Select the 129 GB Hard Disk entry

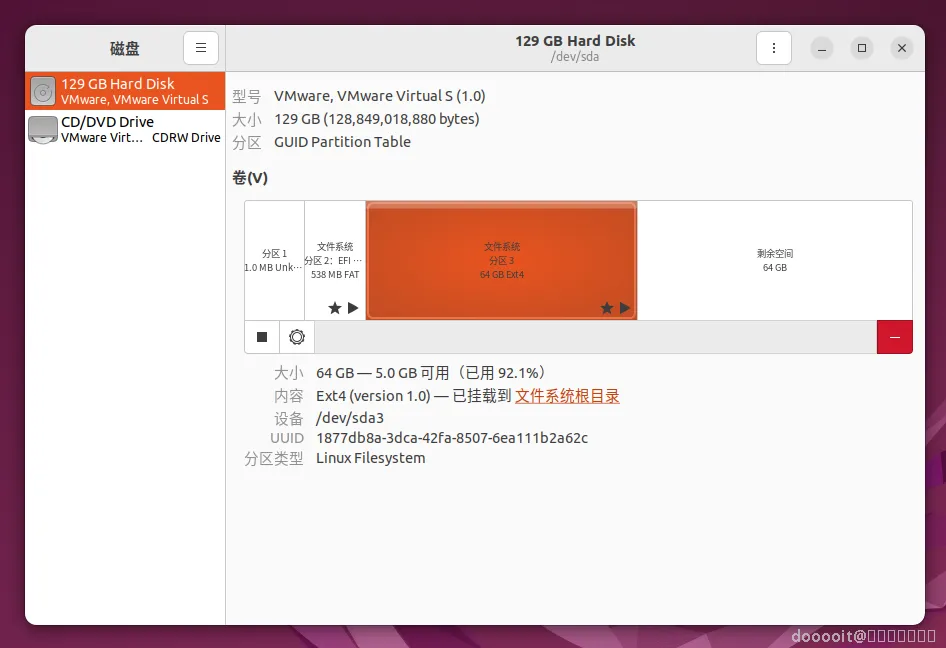[x=125, y=91]
